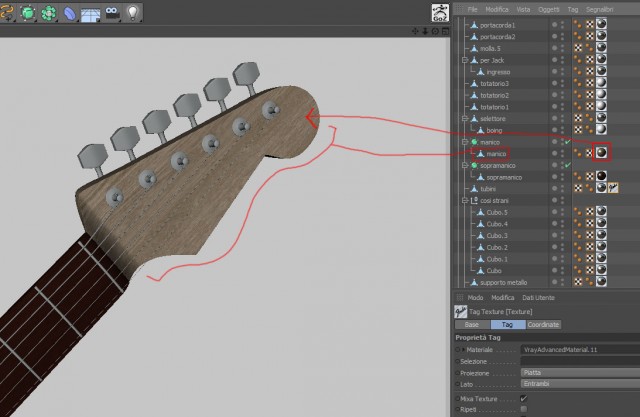This screenshot has height=417, width=640.
Task: Click the floor grid toolbar icon
Action: coord(91,14)
